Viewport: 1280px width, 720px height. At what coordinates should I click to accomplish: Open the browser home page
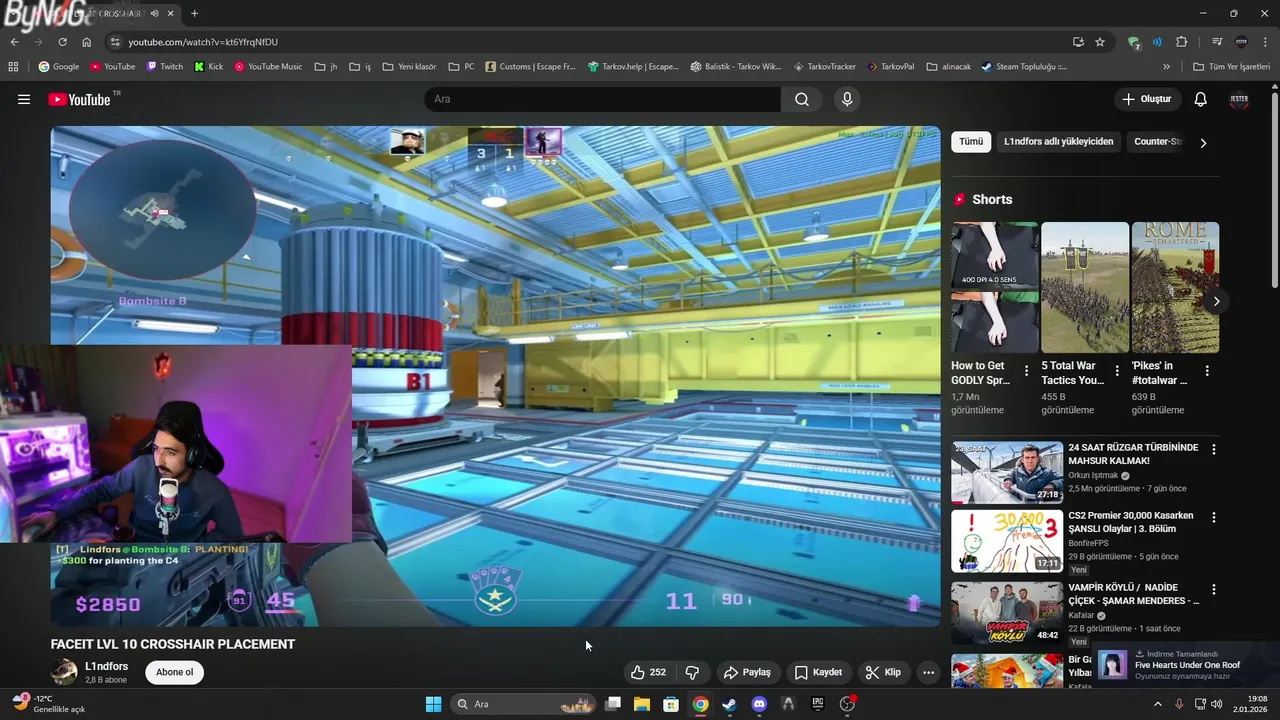coord(86,42)
